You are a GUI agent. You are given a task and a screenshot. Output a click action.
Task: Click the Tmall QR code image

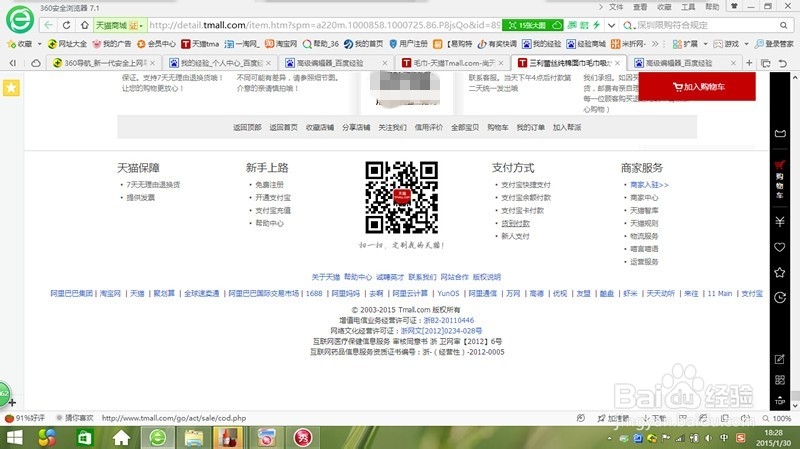(x=402, y=197)
